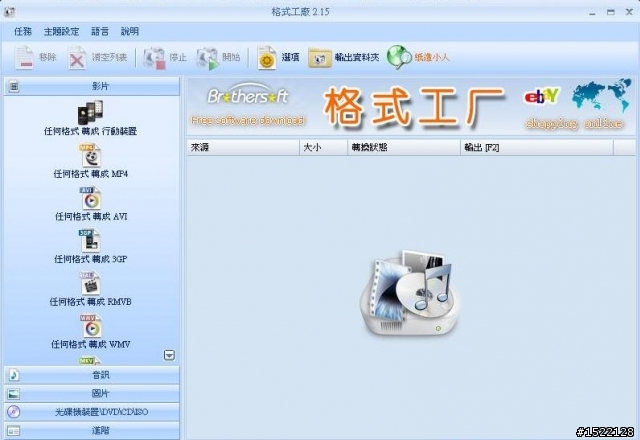The image size is (640, 440).
Task: Click the 任何格式 轉成 行動裝置 label
Action: tap(91, 131)
